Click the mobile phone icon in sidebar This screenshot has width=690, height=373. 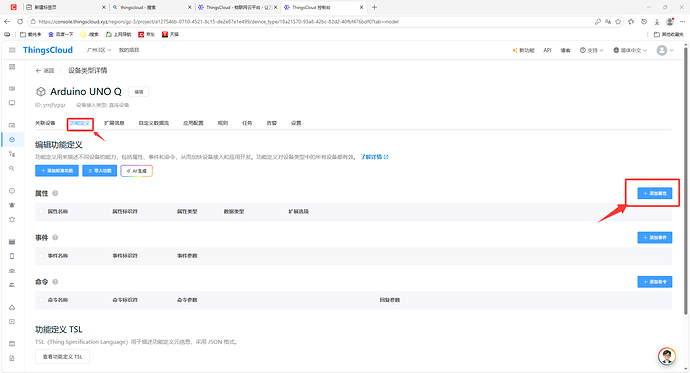pos(12,256)
